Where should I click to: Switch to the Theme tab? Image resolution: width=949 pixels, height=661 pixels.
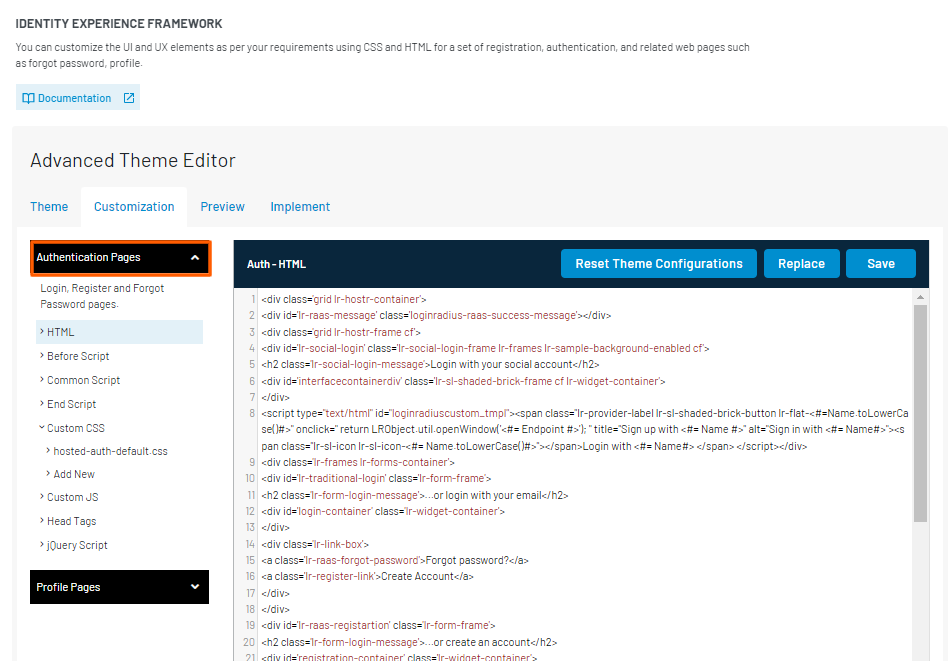(x=49, y=206)
